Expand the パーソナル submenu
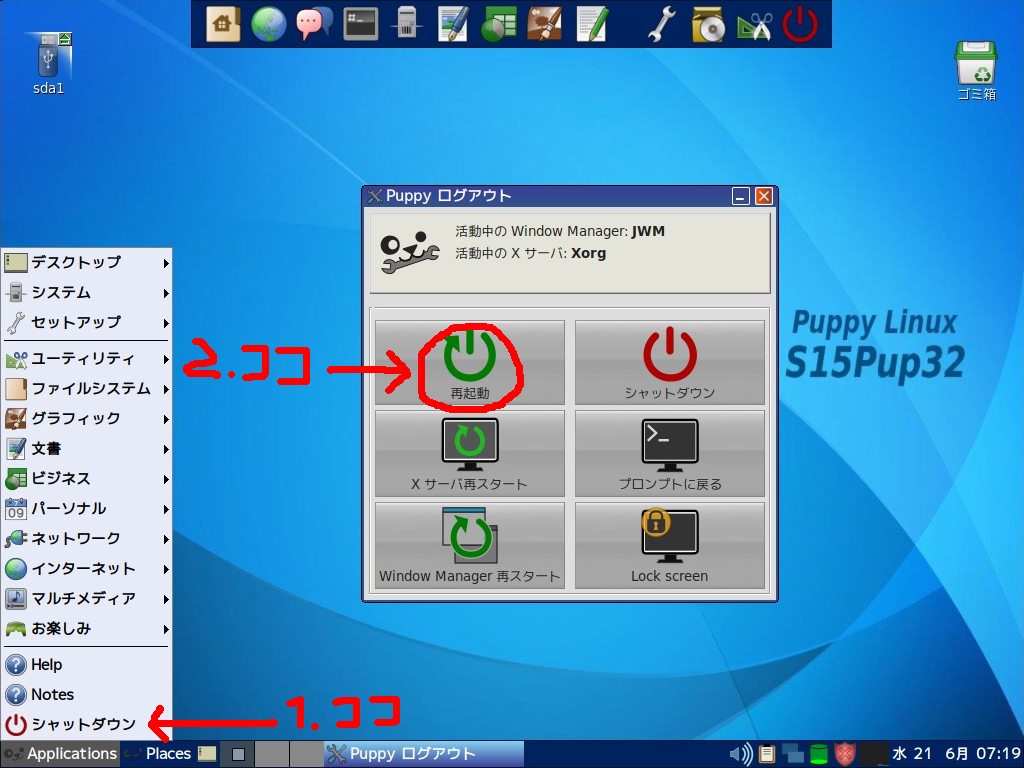 point(86,509)
